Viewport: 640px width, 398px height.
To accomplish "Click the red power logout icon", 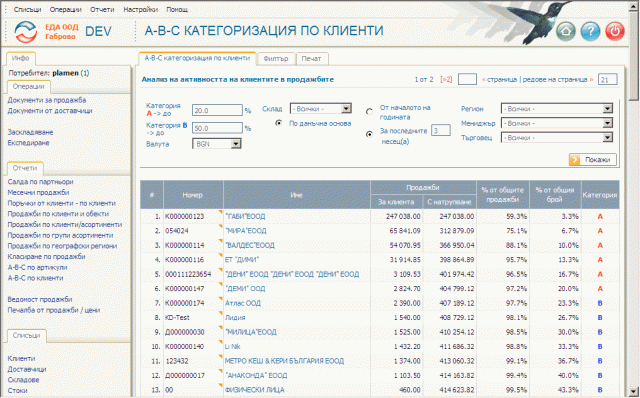I will 615,31.
